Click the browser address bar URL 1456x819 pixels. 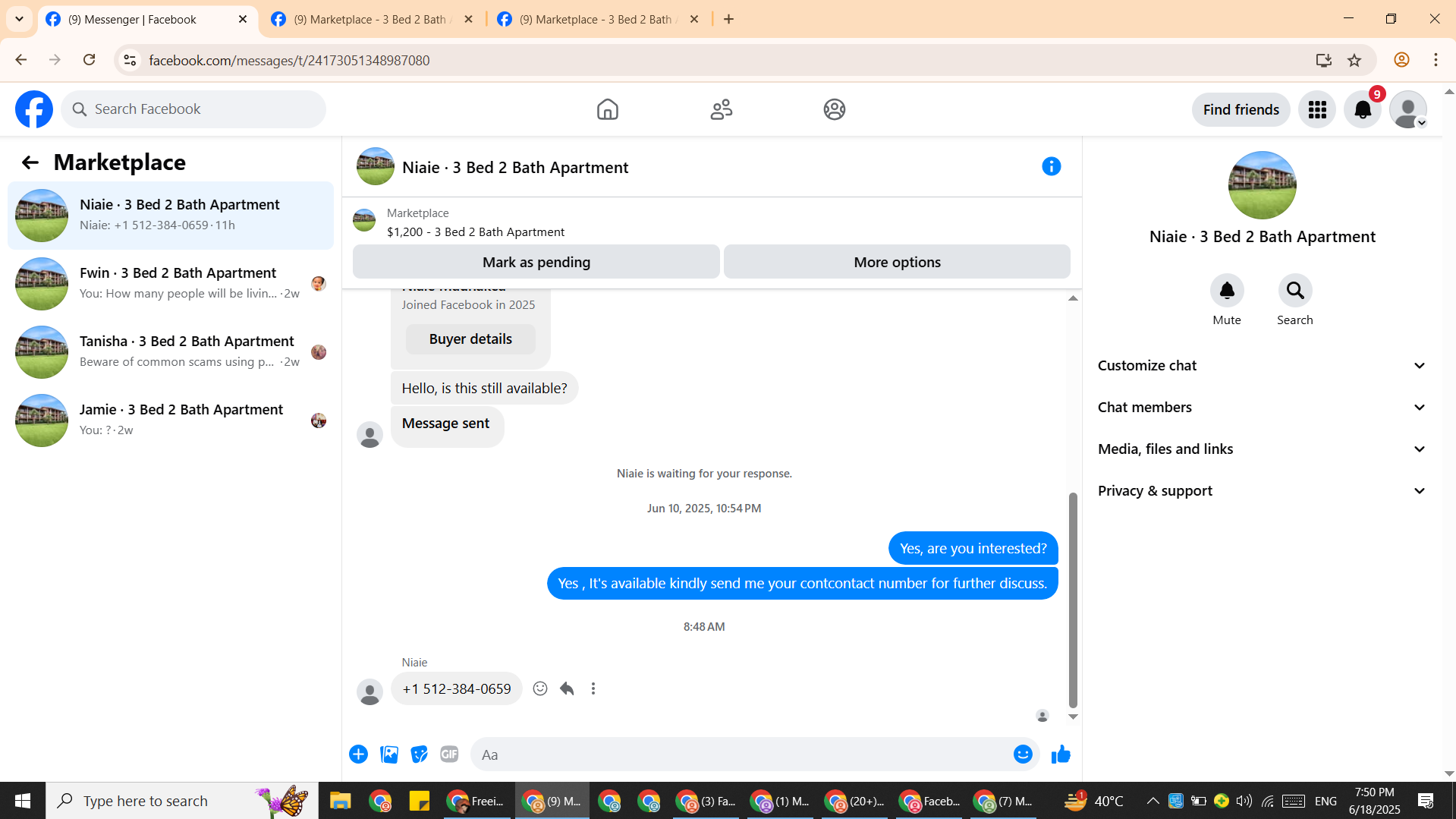pos(289,60)
